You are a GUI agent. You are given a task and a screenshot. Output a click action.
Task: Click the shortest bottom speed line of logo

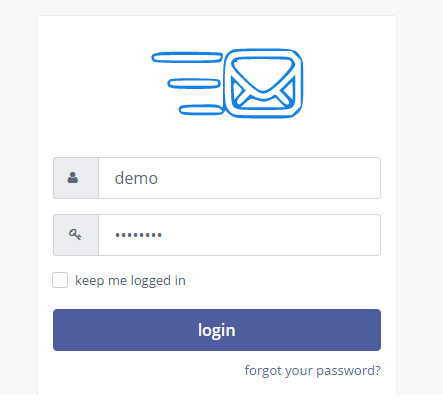(x=201, y=110)
